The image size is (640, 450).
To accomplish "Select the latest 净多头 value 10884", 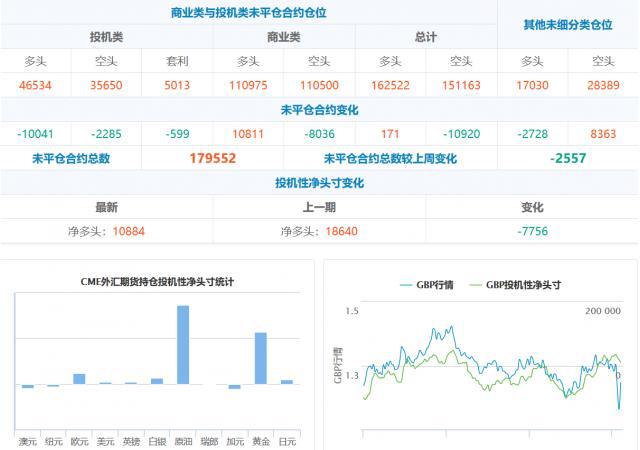I will coord(129,232).
